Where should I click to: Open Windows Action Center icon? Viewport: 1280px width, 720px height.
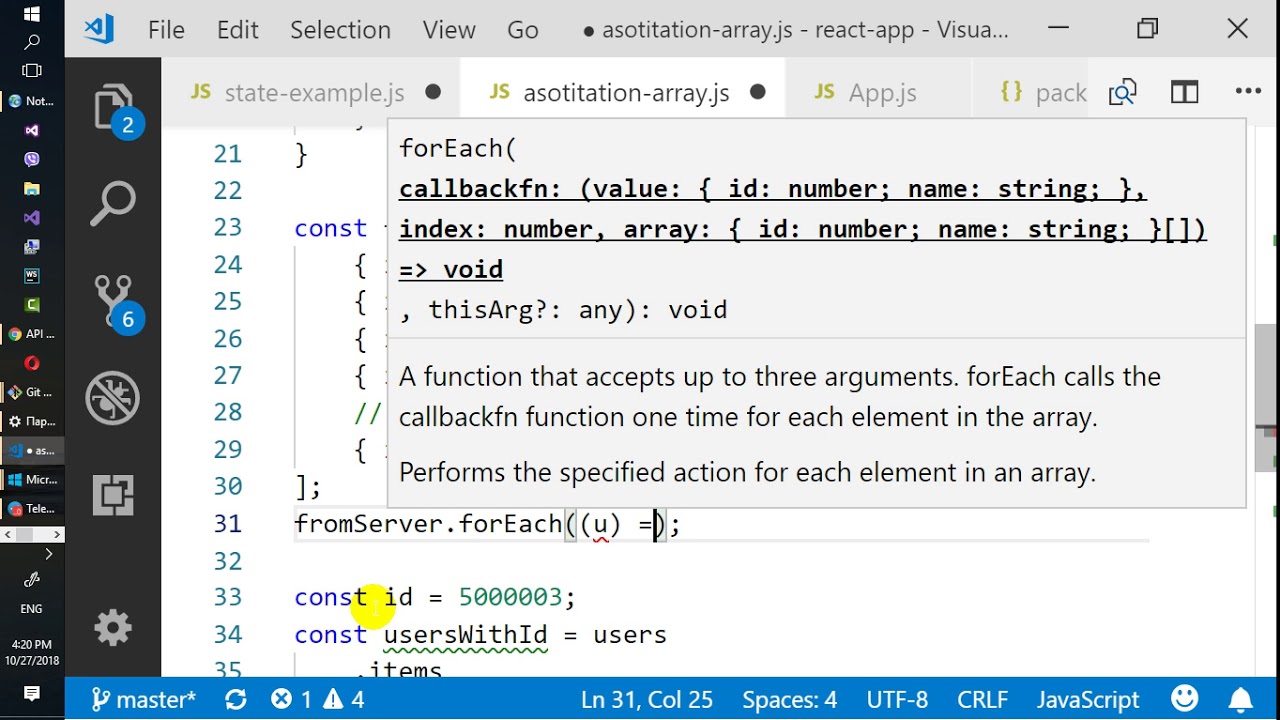(32, 693)
